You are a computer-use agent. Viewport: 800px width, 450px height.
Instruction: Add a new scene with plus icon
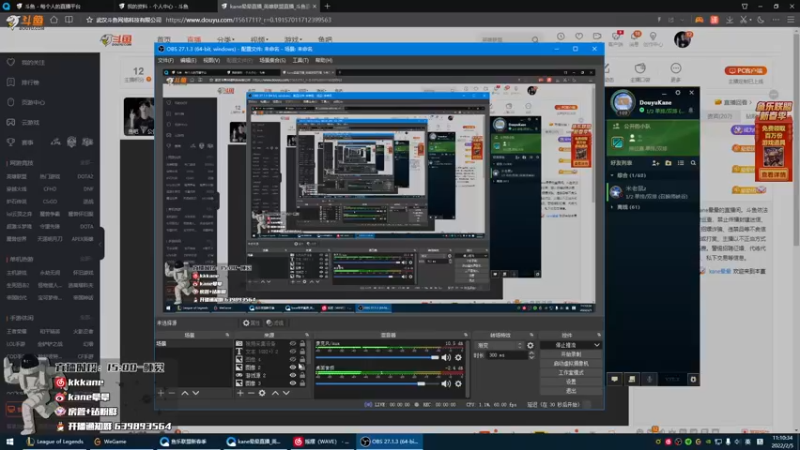pyautogui.click(x=161, y=393)
